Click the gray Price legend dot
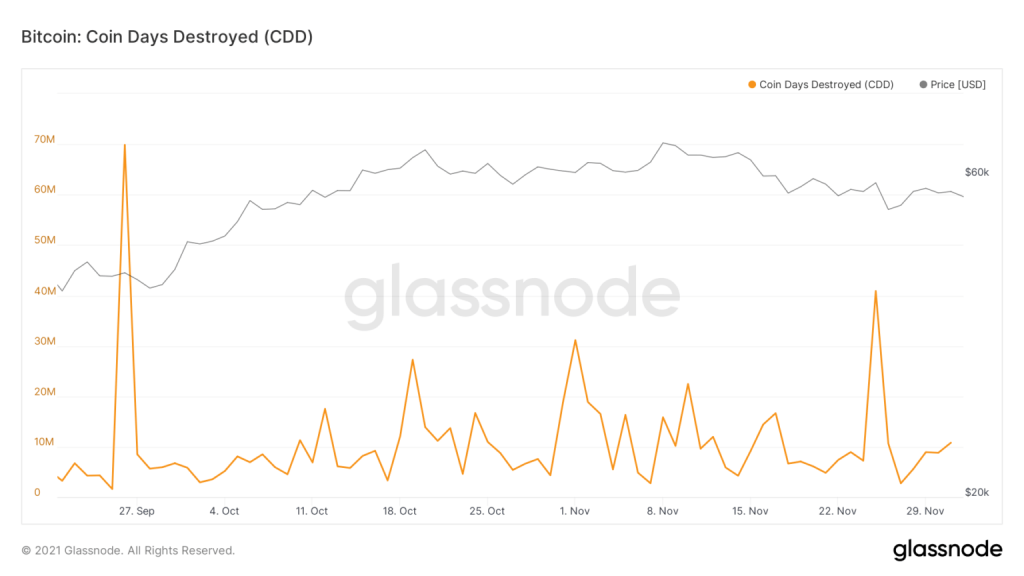 [x=923, y=85]
